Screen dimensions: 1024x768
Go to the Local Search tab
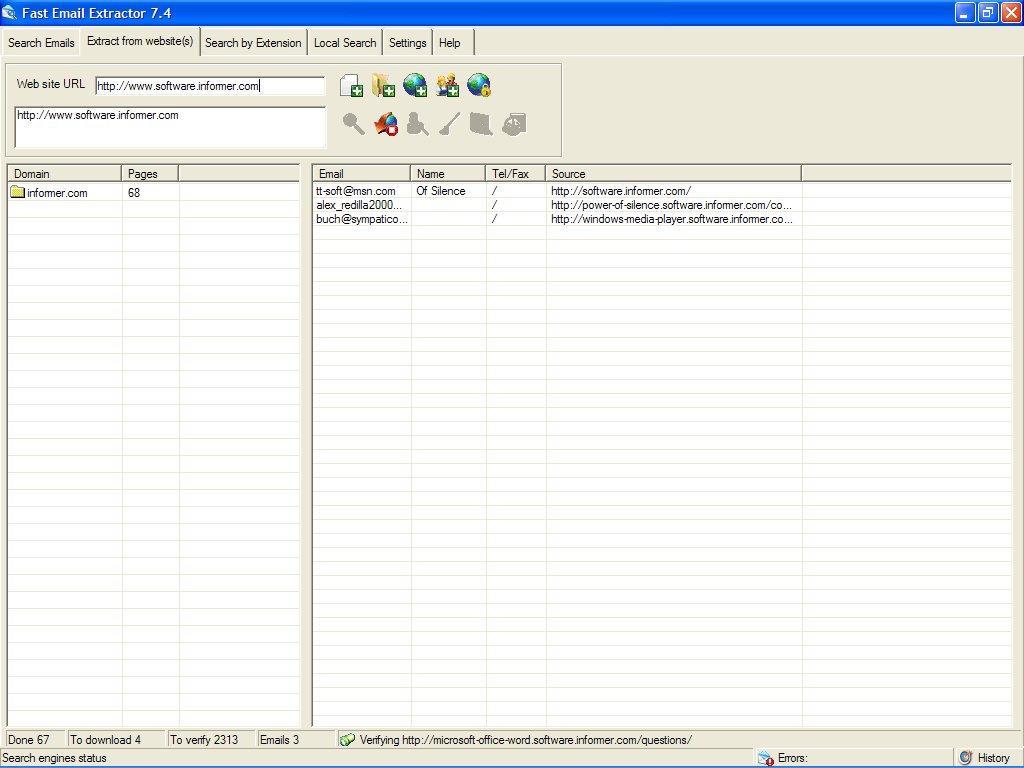pos(345,42)
